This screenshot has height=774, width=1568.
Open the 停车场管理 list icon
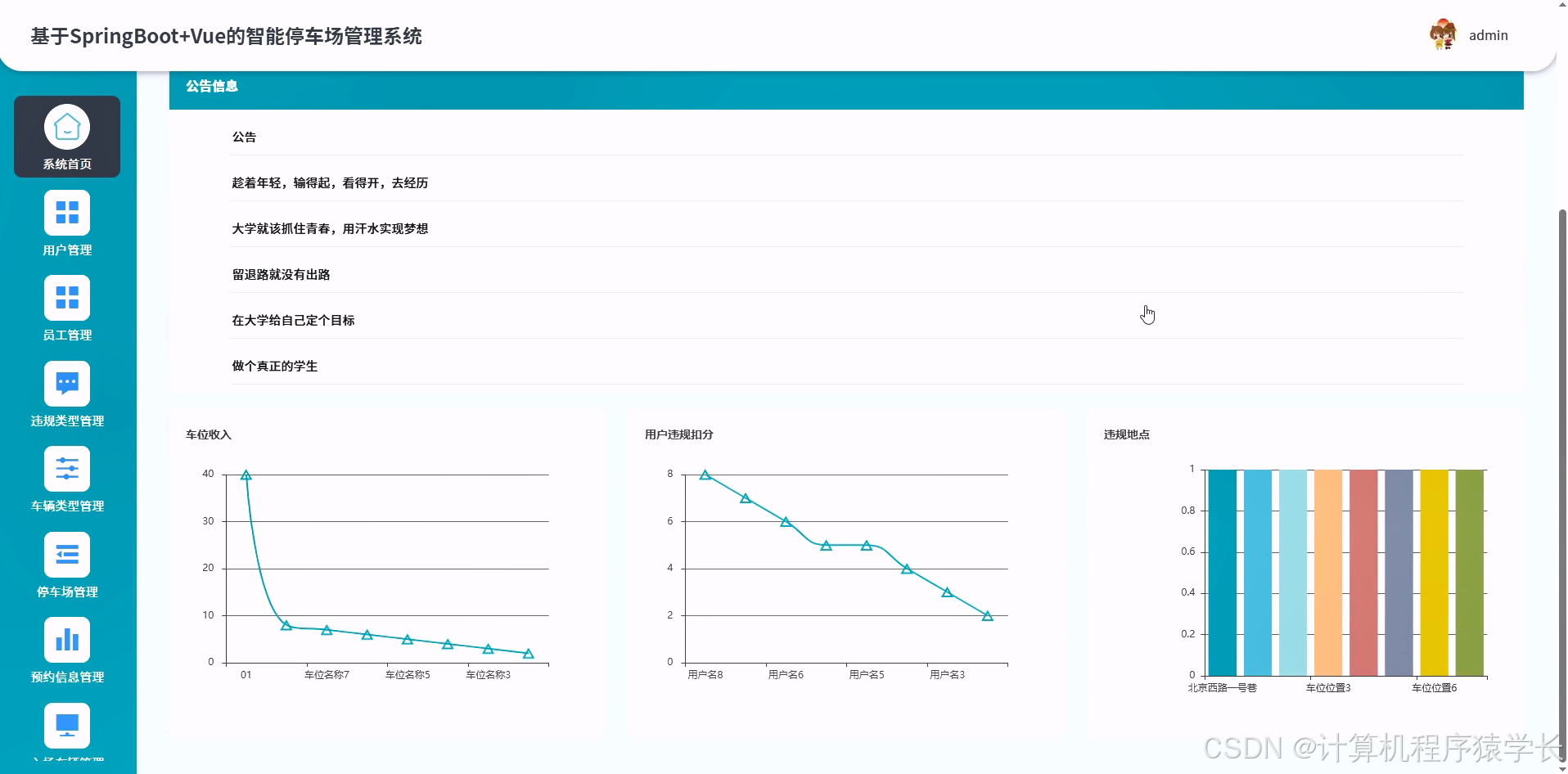click(x=67, y=555)
